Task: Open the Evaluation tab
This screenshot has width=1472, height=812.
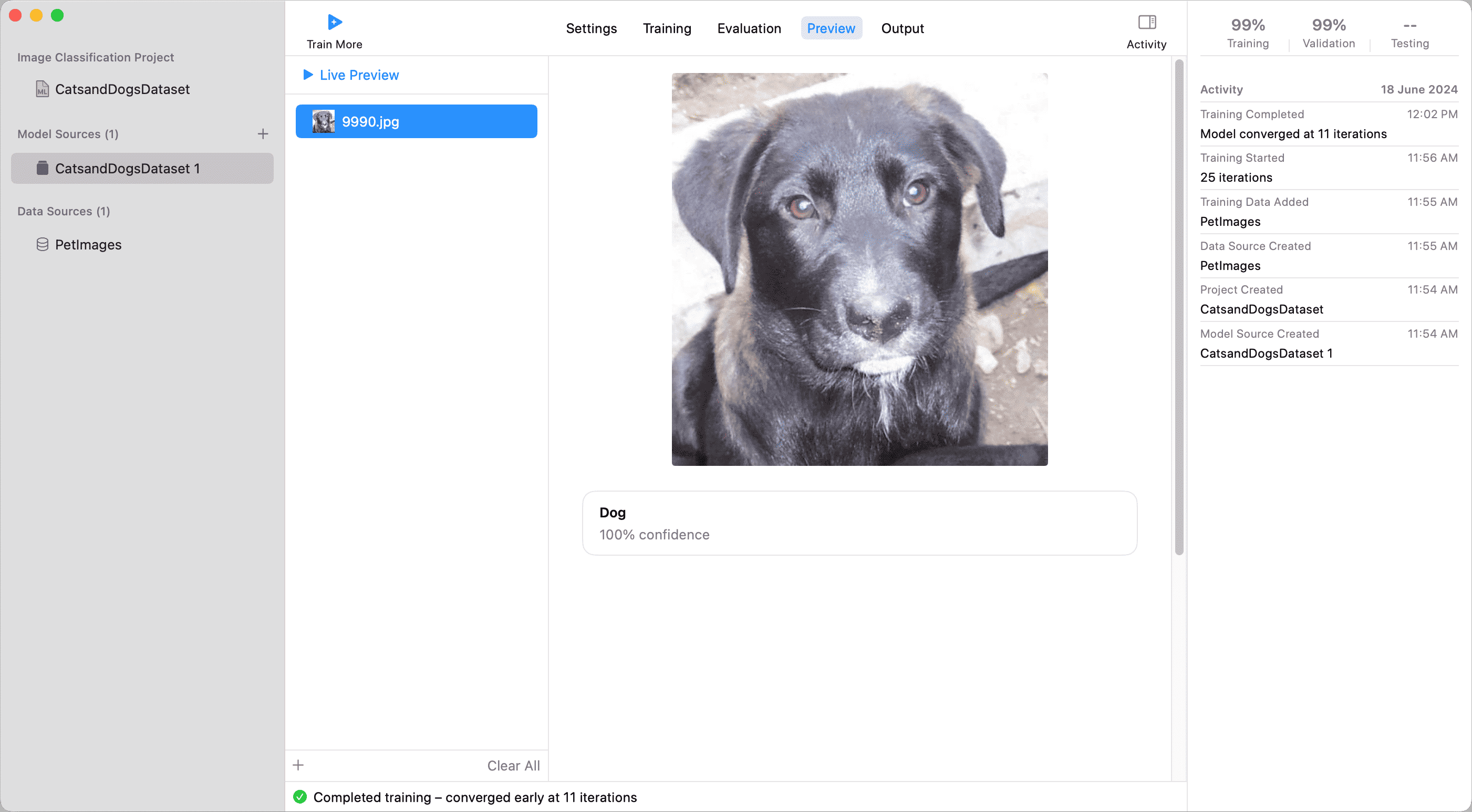Action: [x=749, y=28]
